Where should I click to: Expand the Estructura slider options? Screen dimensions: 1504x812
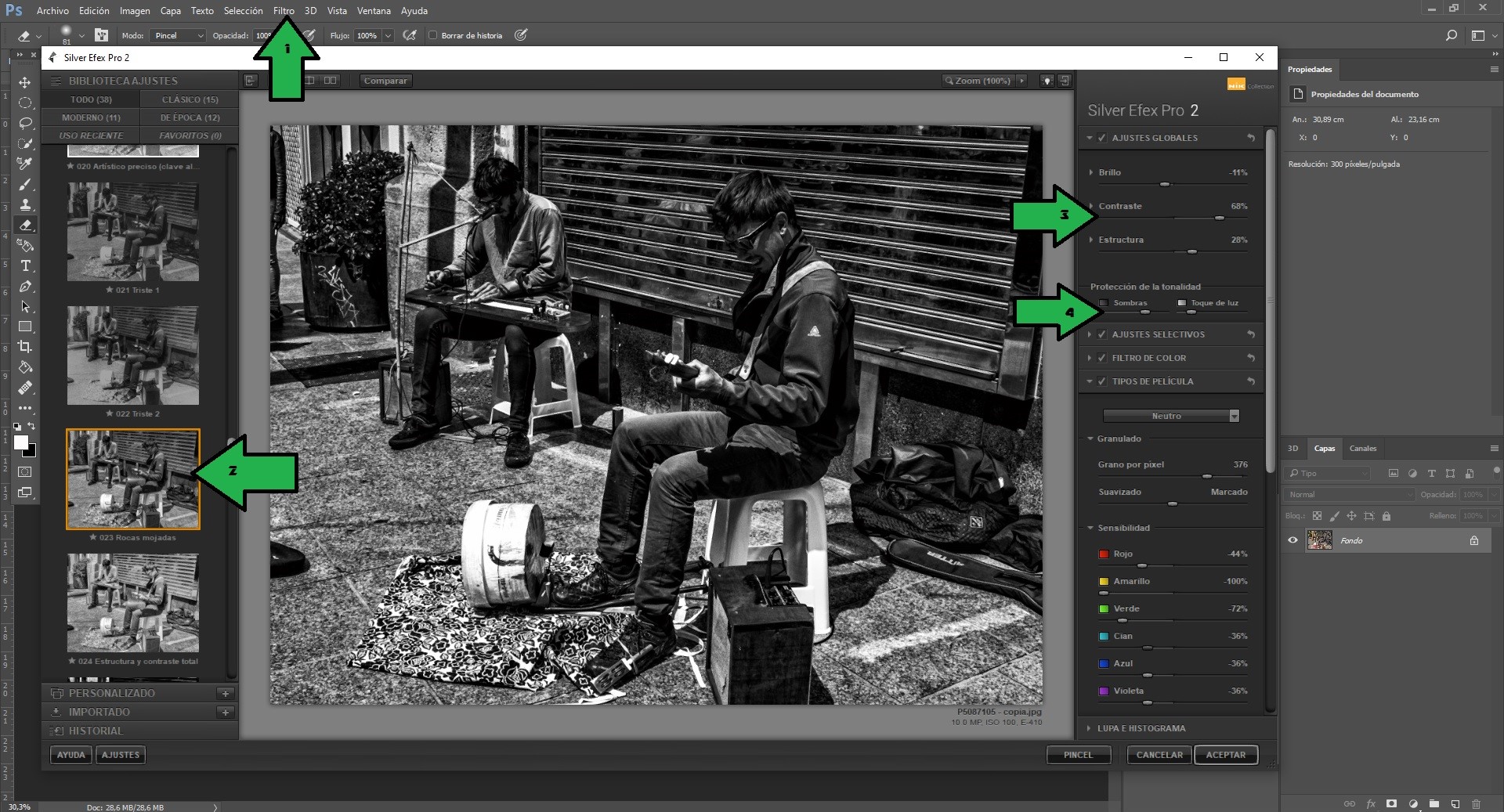1090,240
